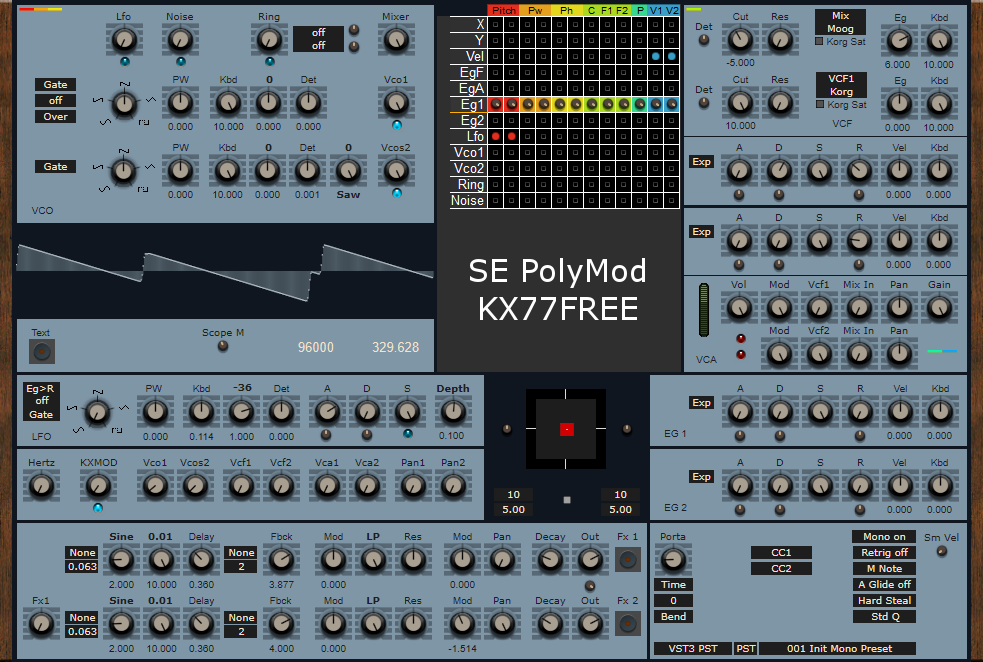Adjust the Vcf1 modulation knob in LFO row
This screenshot has height=662, width=983.
(241, 485)
